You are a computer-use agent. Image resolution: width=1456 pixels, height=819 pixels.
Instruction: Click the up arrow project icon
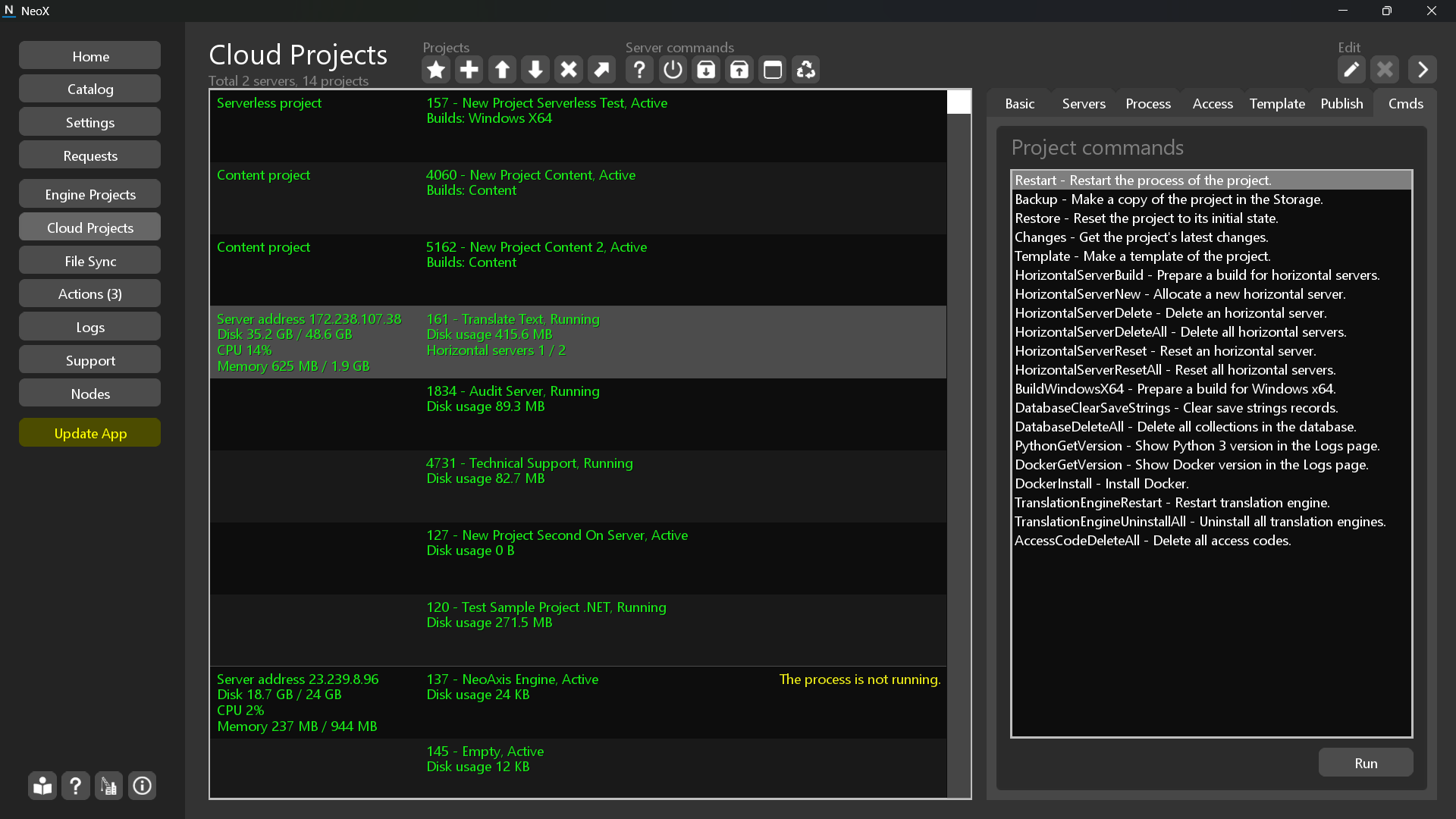502,70
